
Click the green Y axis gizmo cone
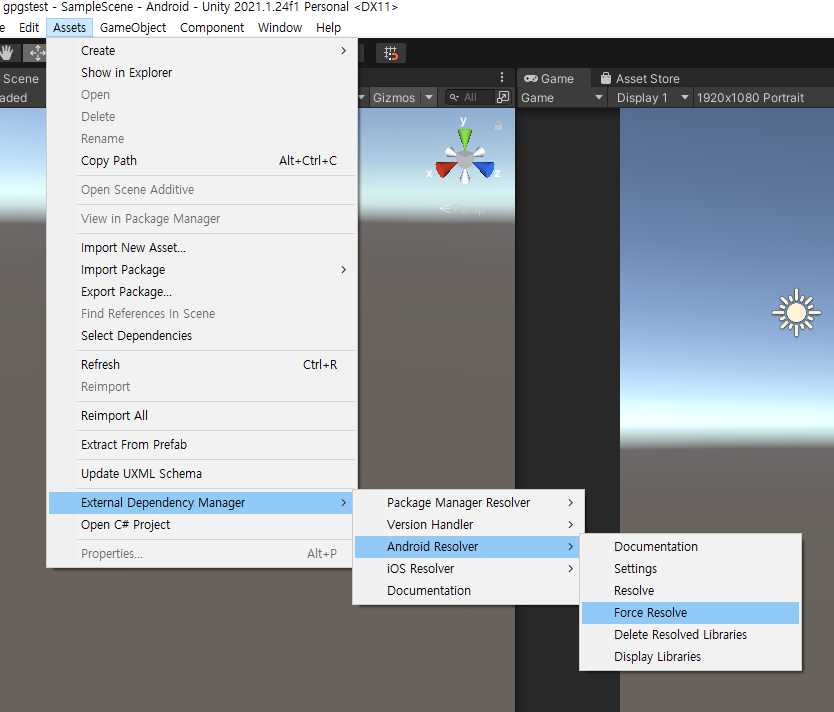pos(464,138)
